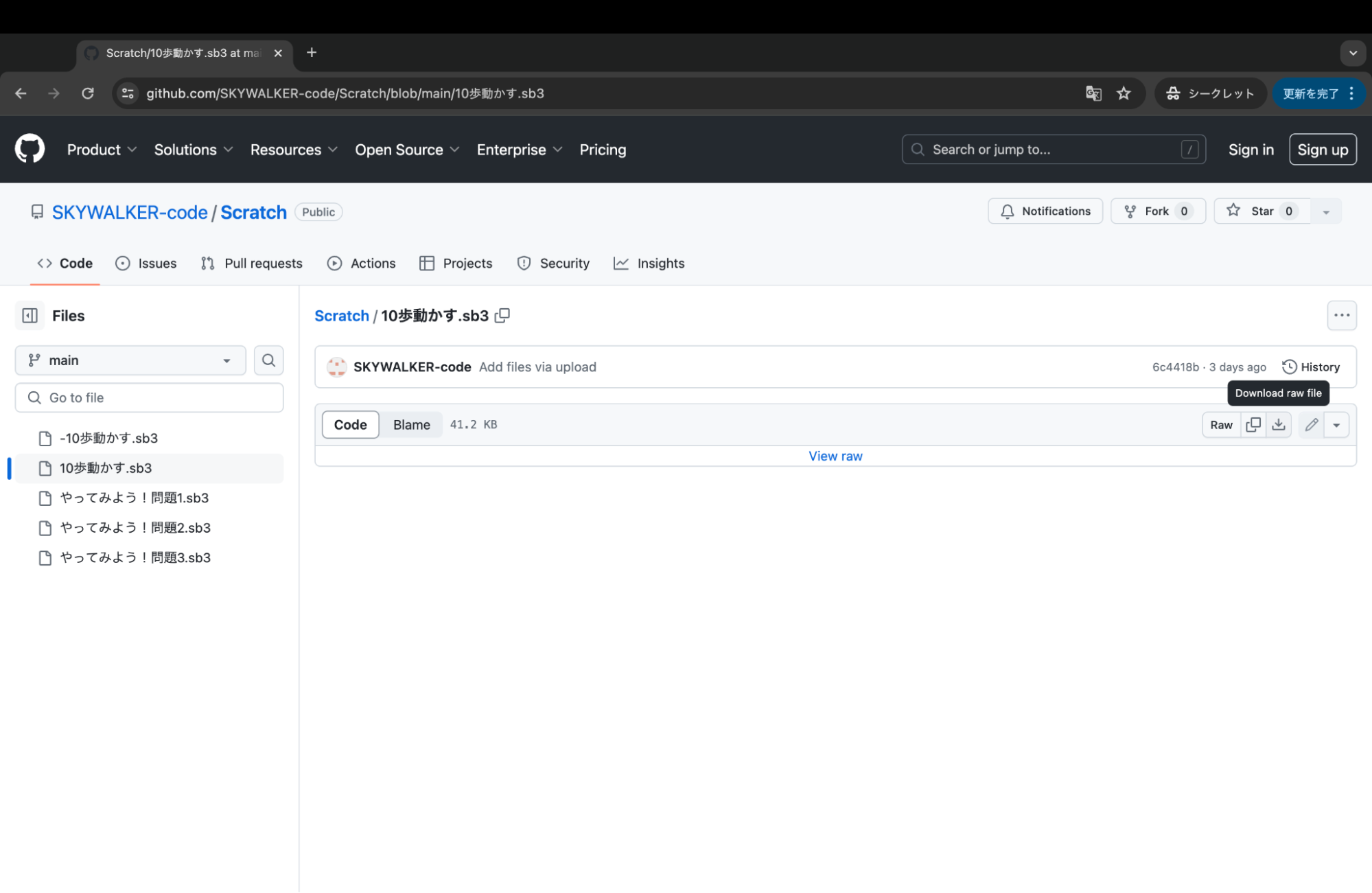This screenshot has width=1372, height=893.
Task: Star the repository
Action: pyautogui.click(x=1262, y=211)
